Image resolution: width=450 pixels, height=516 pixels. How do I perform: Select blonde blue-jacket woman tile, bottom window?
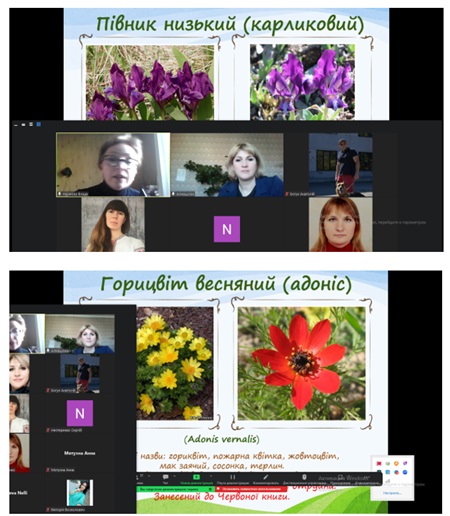[80, 334]
